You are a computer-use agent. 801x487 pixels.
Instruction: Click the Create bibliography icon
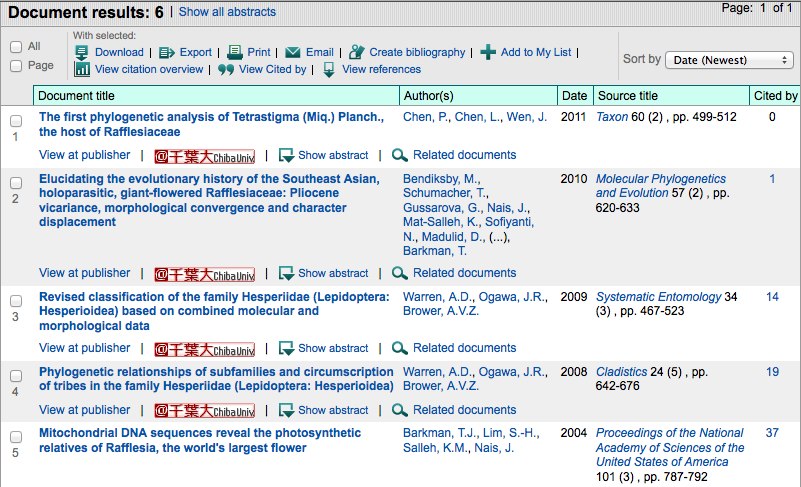tap(355, 52)
